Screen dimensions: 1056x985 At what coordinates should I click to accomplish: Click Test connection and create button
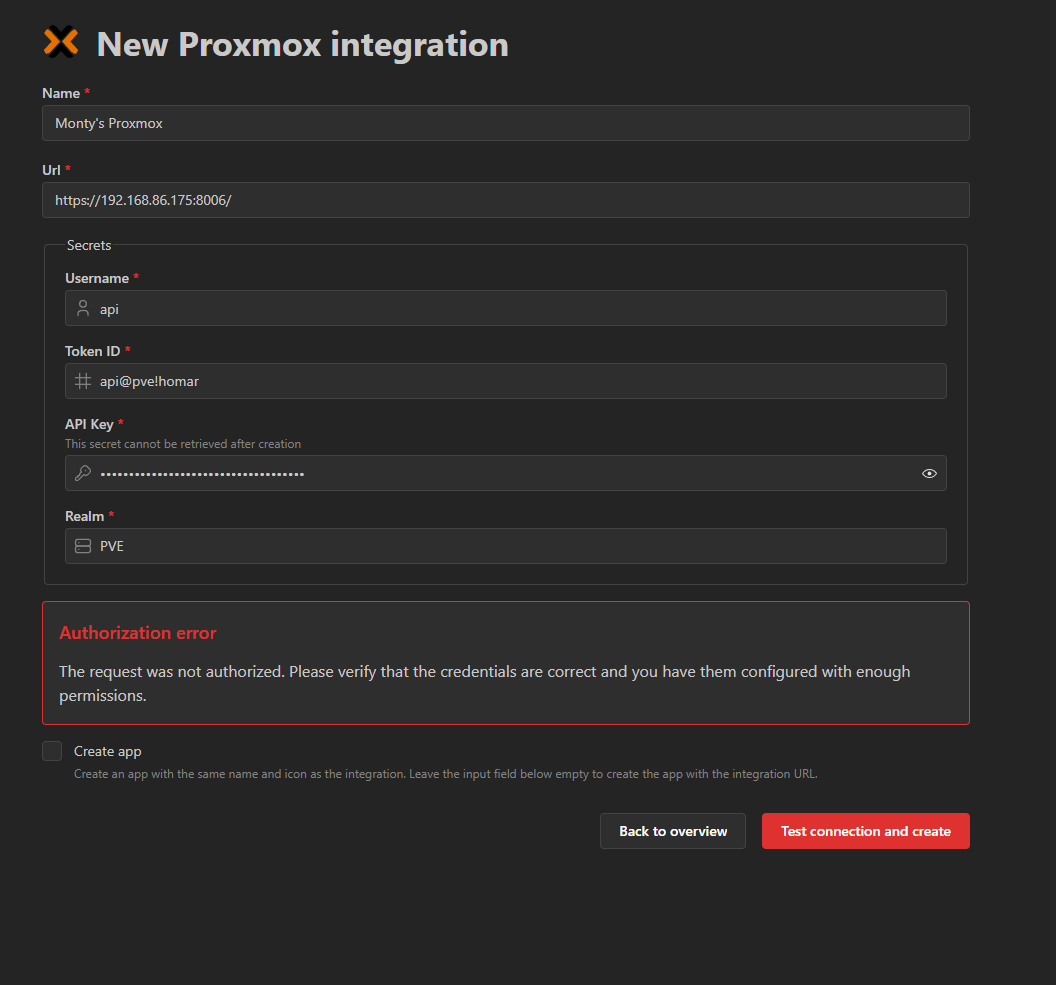tap(865, 831)
